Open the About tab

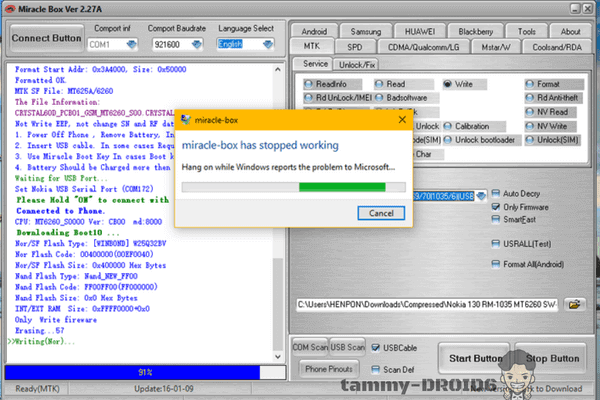coord(571,31)
